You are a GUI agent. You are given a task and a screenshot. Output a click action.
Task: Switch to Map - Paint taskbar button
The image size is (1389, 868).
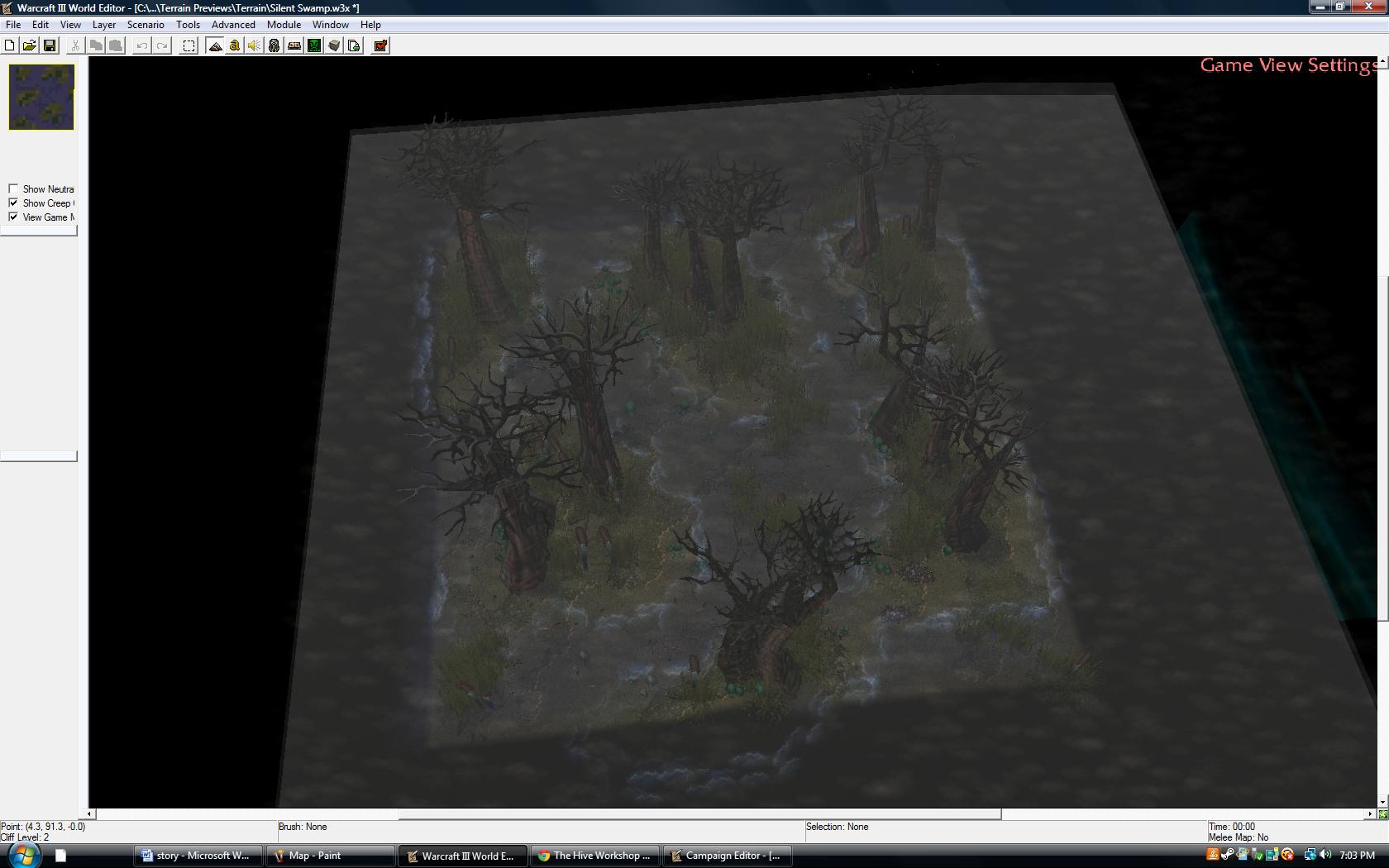coord(330,856)
